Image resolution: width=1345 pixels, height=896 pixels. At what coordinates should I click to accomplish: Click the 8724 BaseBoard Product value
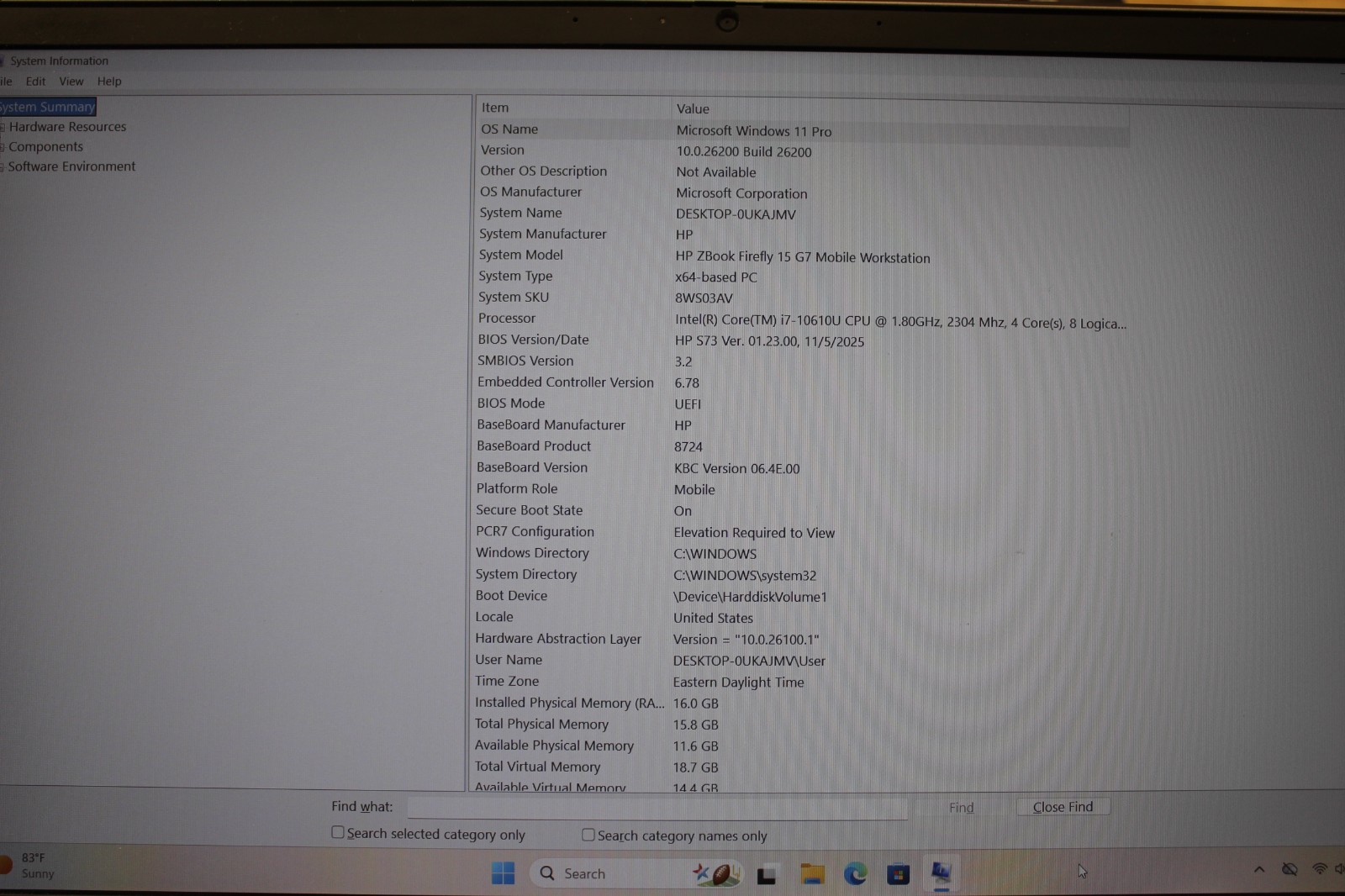(688, 447)
